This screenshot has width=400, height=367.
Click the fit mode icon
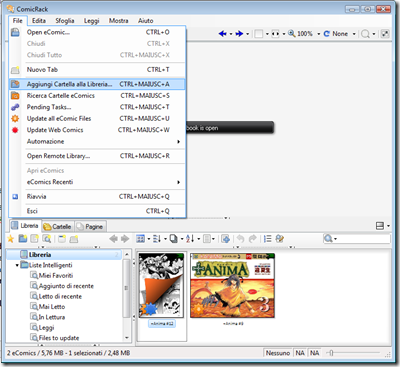pos(275,34)
